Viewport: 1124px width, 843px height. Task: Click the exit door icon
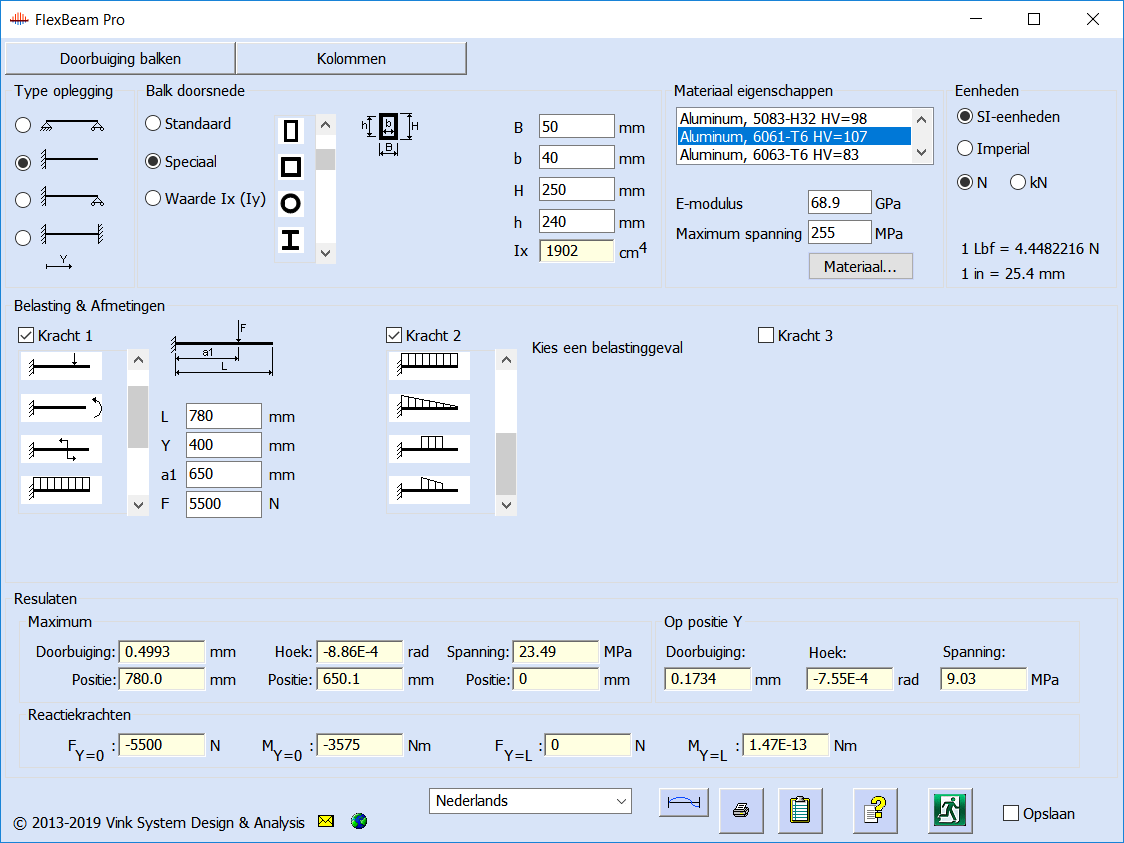(x=952, y=809)
